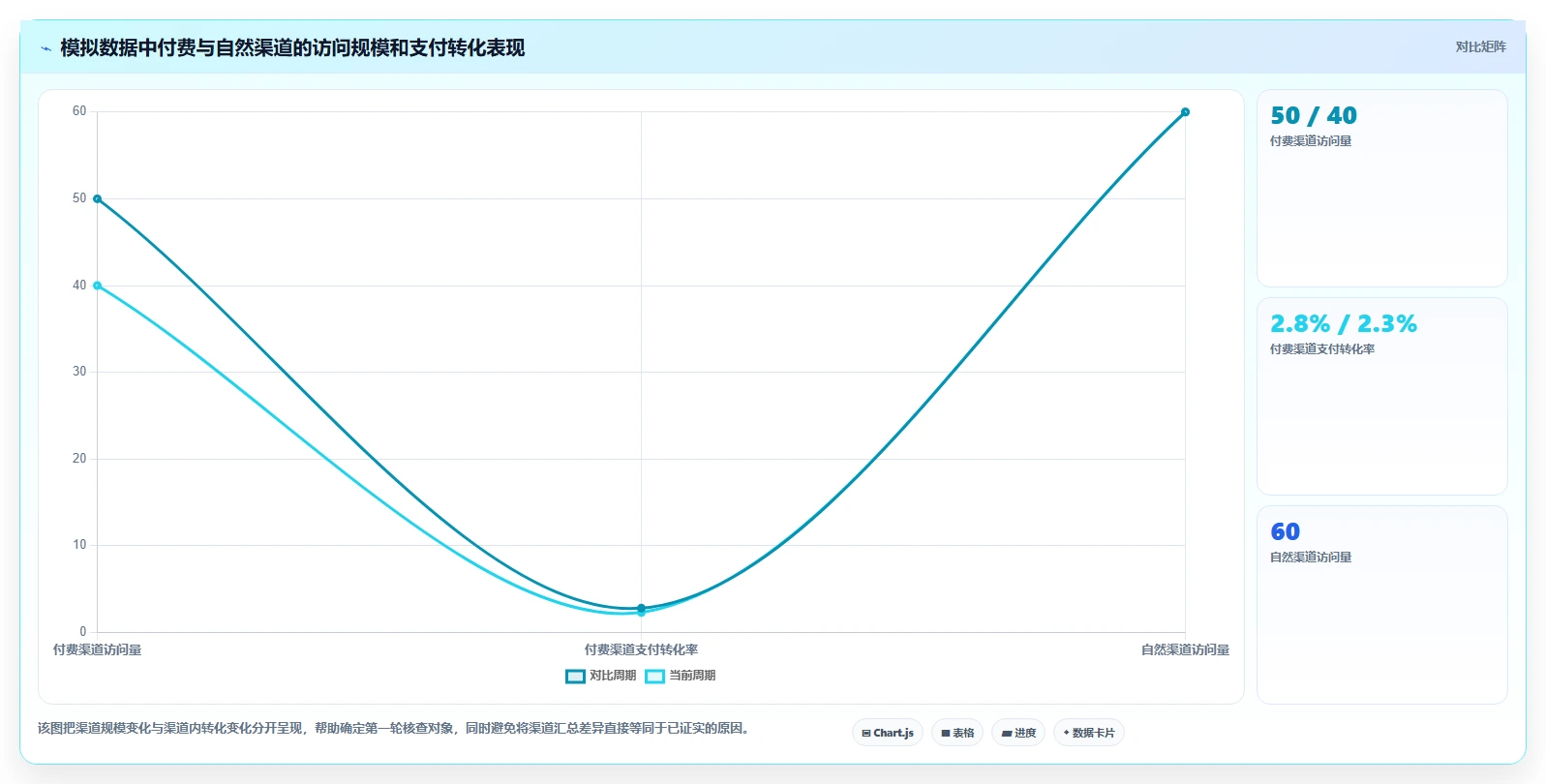Select the 数据卡片 tag chip
Screen dimensions: 1546x784
click(1089, 733)
